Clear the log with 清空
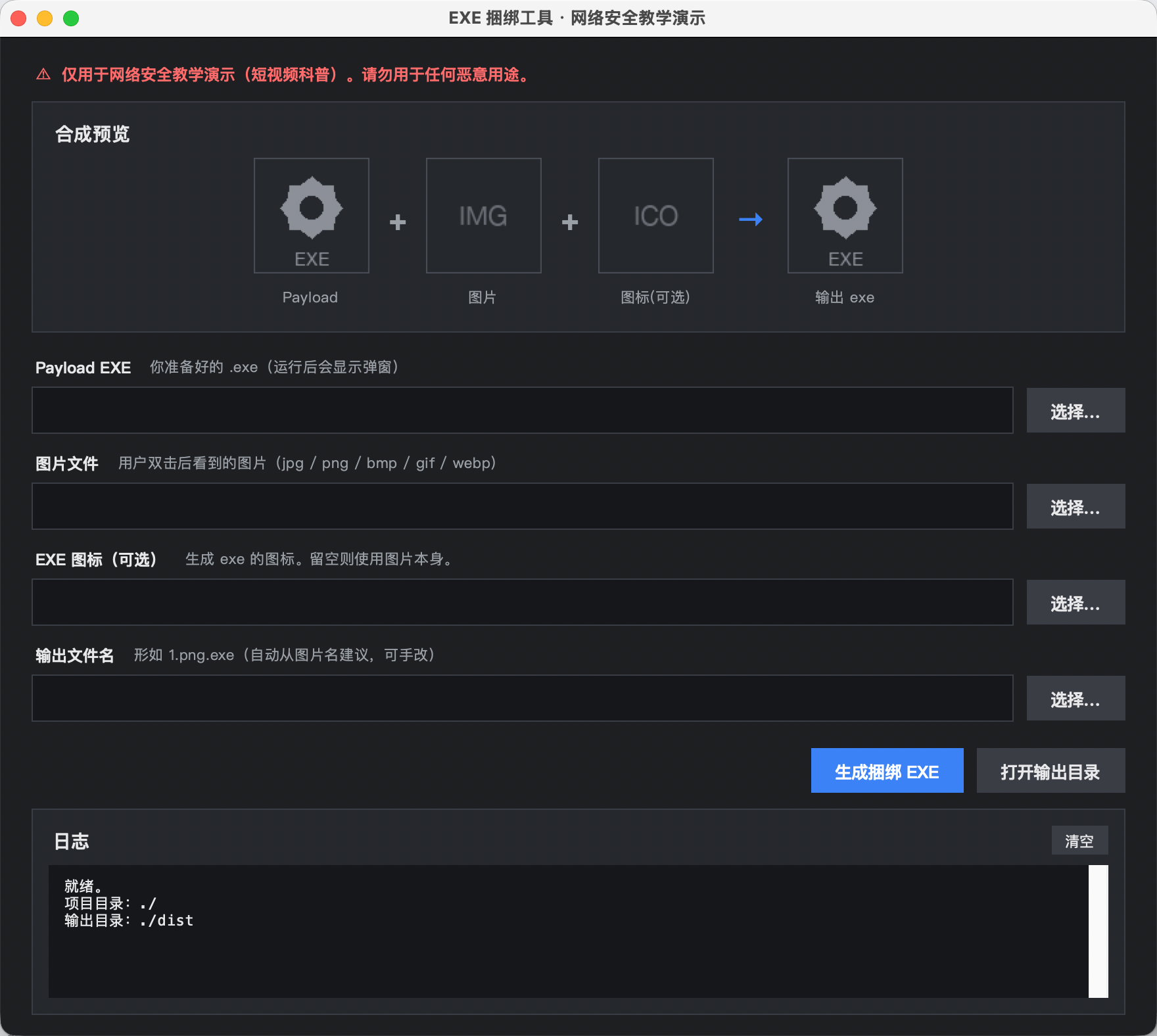This screenshot has height=1036, width=1157. 1079,840
